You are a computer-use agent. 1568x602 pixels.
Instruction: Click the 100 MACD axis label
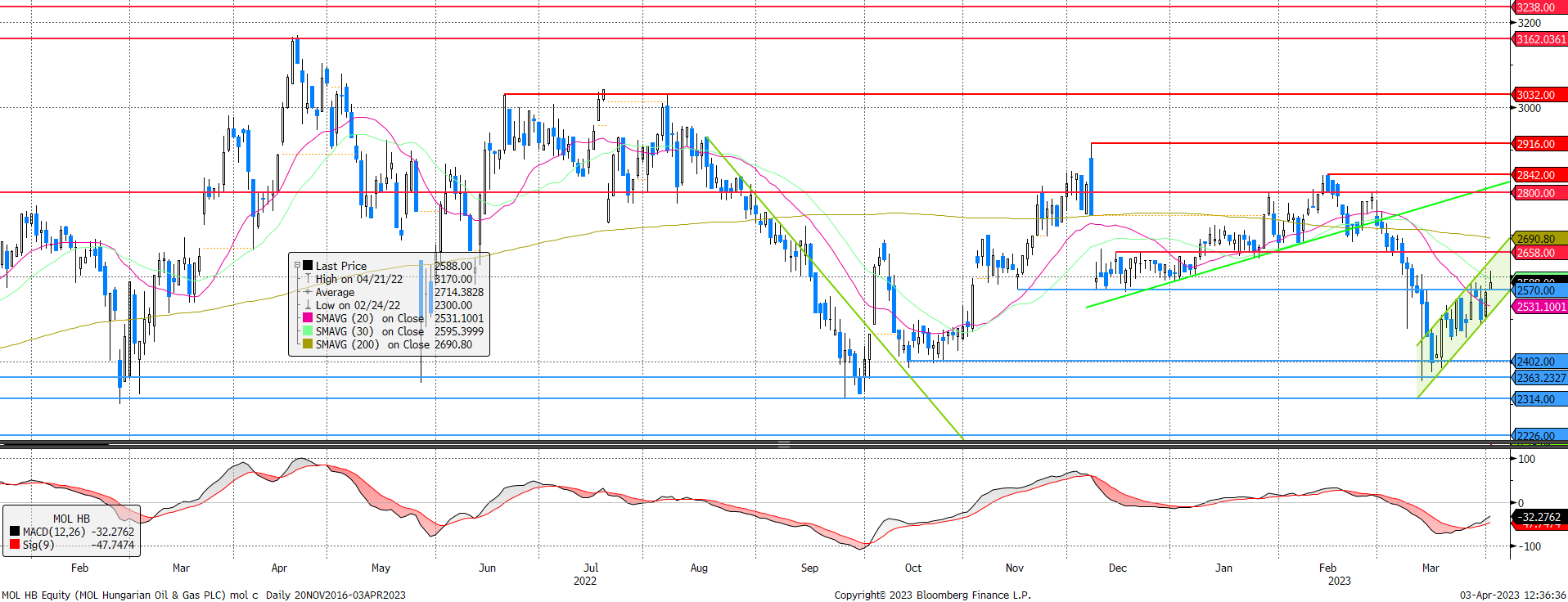click(1526, 459)
